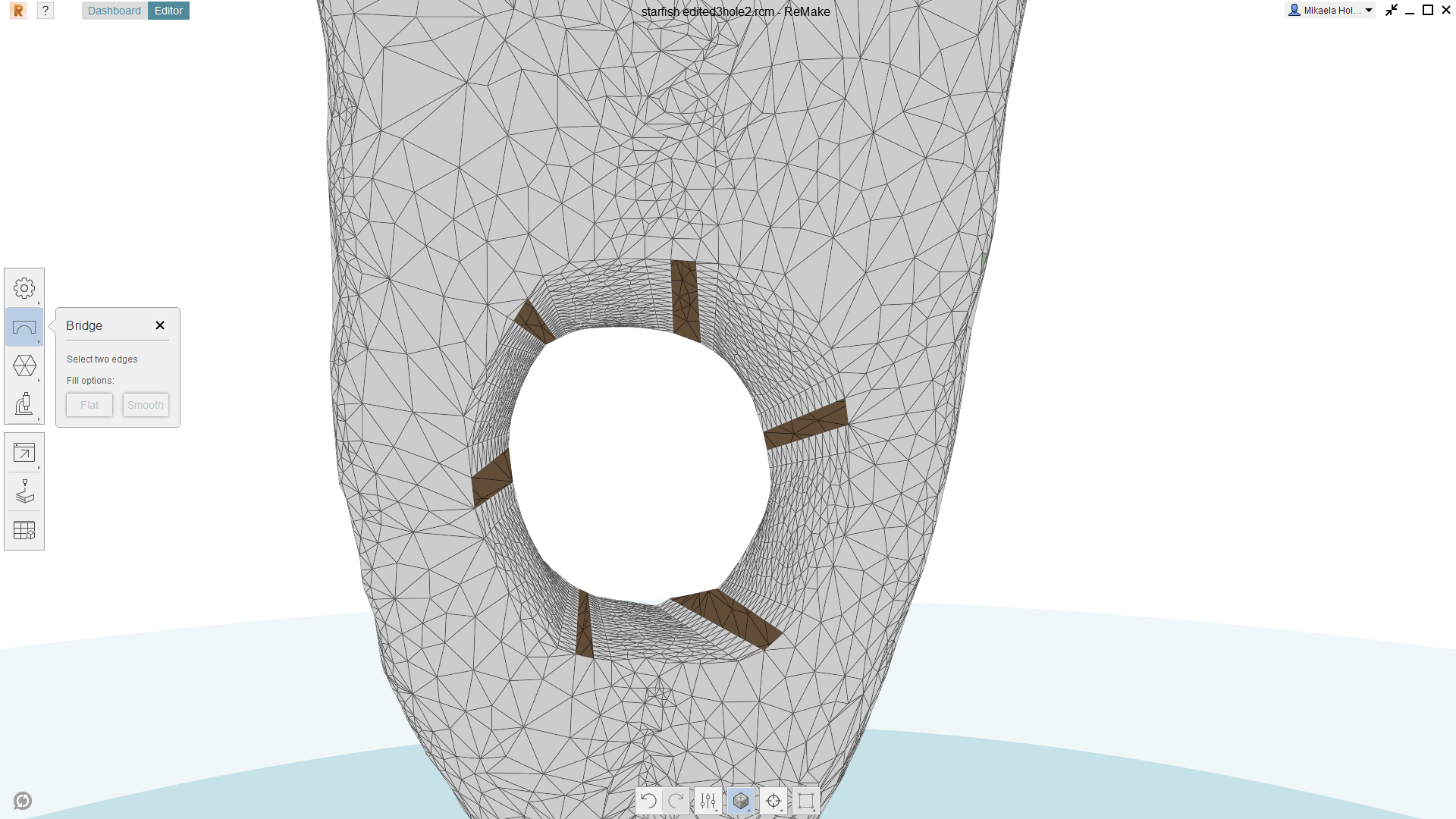This screenshot has height=819, width=1456.
Task: Switch to the Dashboard tab
Action: (x=115, y=11)
